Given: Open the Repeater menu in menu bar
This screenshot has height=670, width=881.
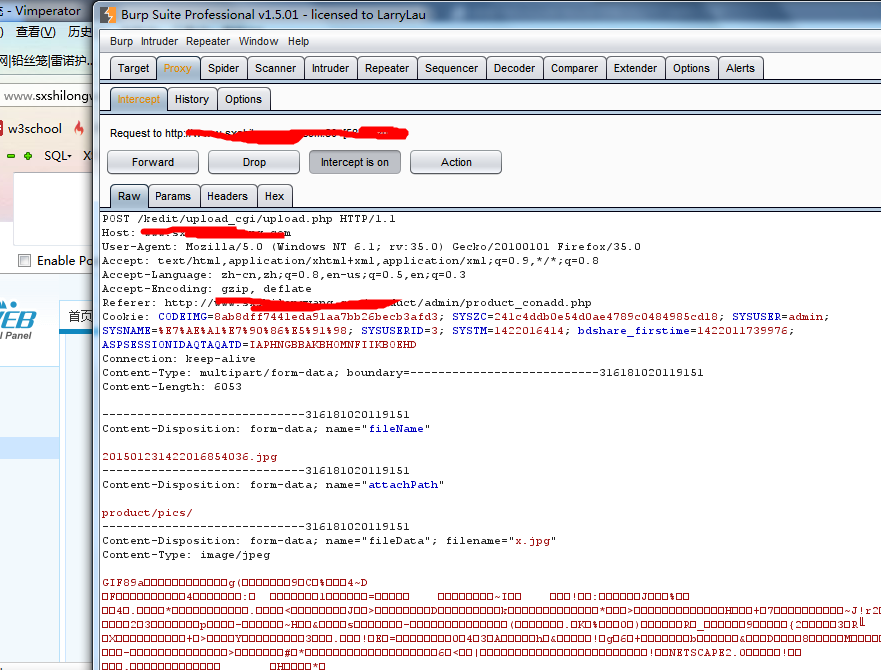Looking at the screenshot, I should coord(208,41).
